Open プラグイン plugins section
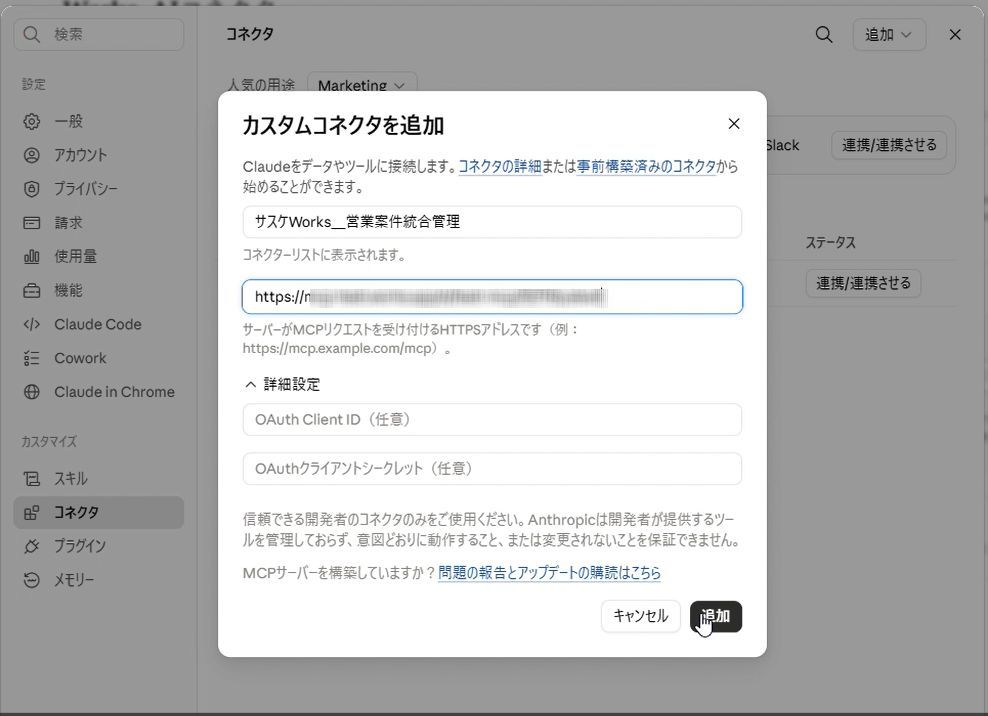Image resolution: width=988 pixels, height=716 pixels. pos(98,546)
